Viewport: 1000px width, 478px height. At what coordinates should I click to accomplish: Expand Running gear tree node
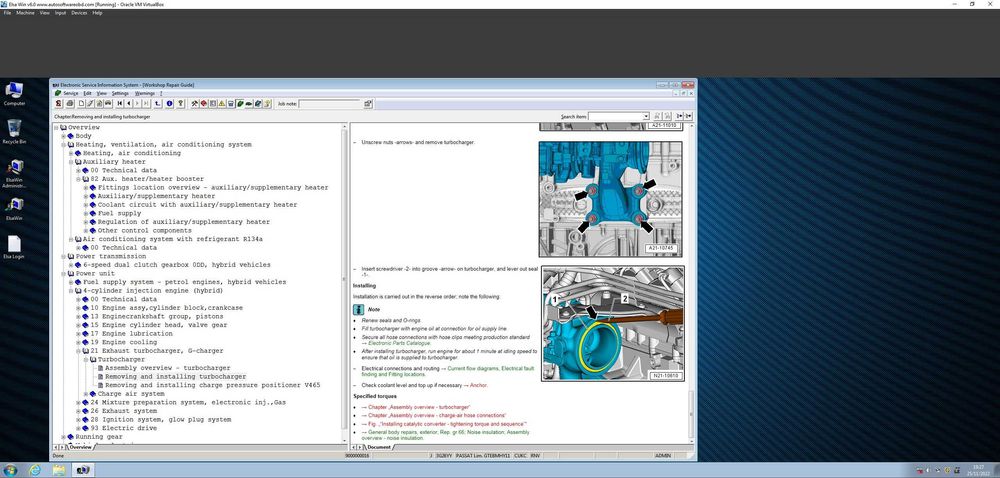pos(64,437)
